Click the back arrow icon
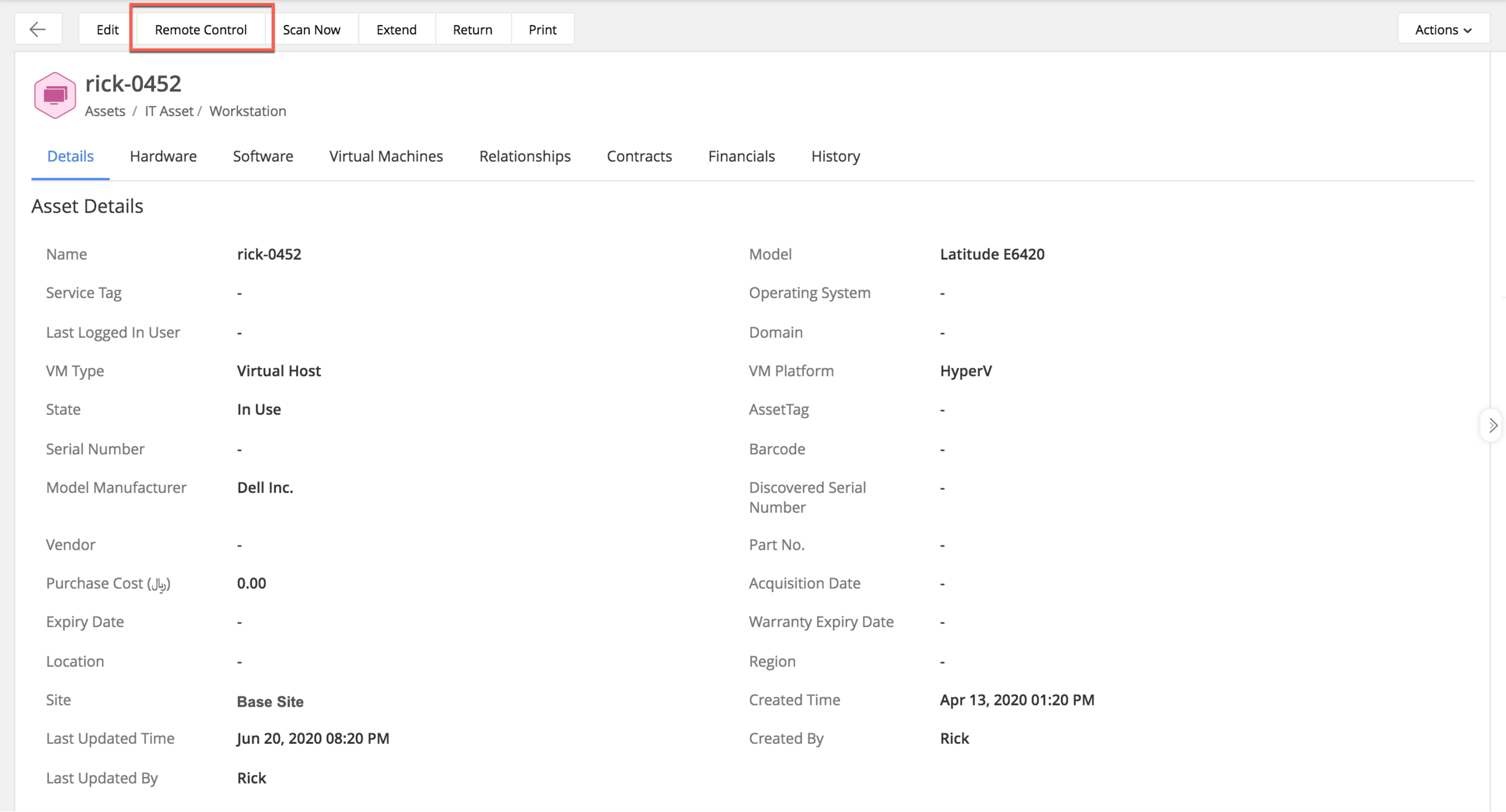Image resolution: width=1506 pixels, height=812 pixels. point(38,29)
